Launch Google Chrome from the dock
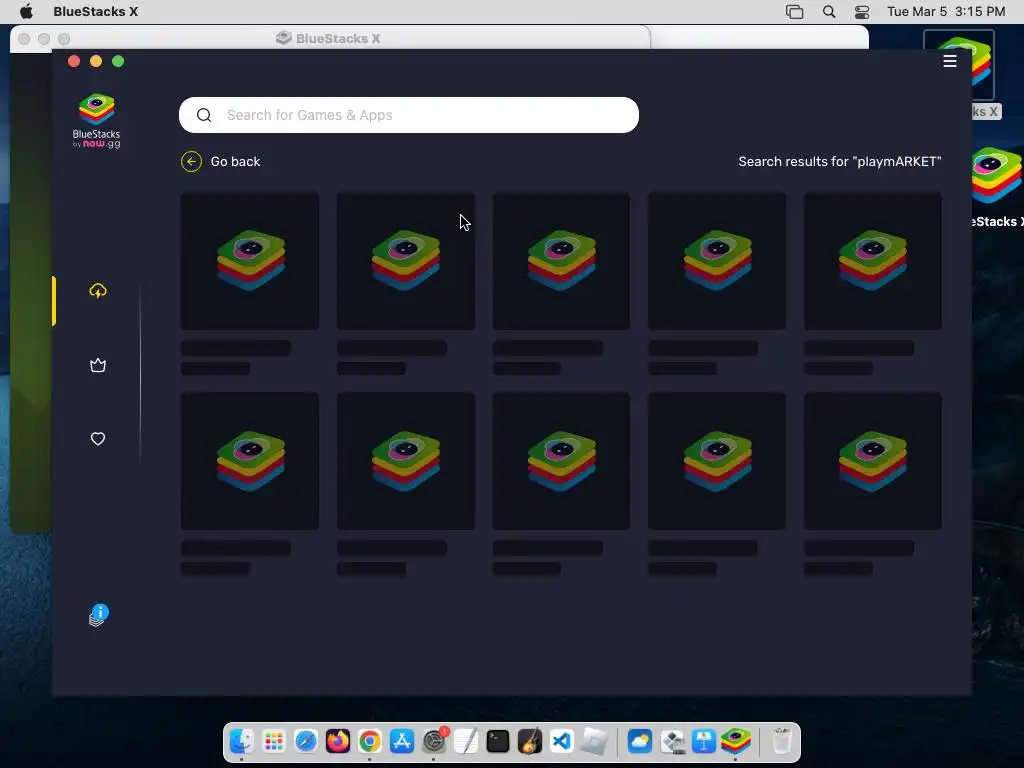This screenshot has width=1024, height=768. pos(370,741)
